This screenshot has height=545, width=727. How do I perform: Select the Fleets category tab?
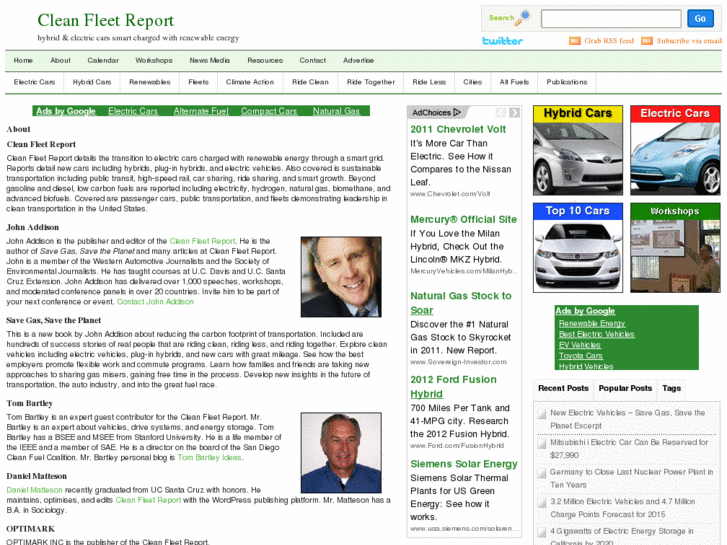[198, 82]
